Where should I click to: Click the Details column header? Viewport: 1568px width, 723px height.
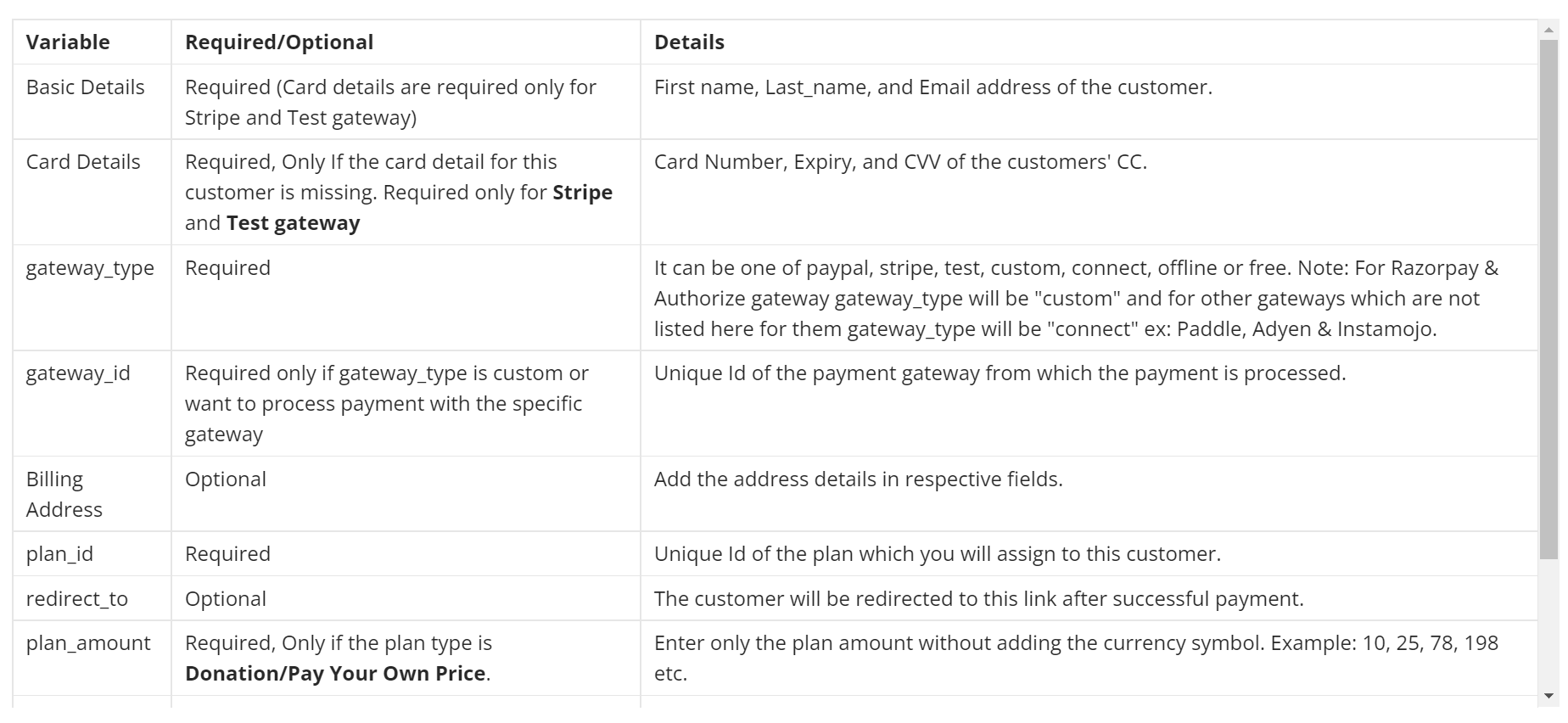(x=689, y=42)
